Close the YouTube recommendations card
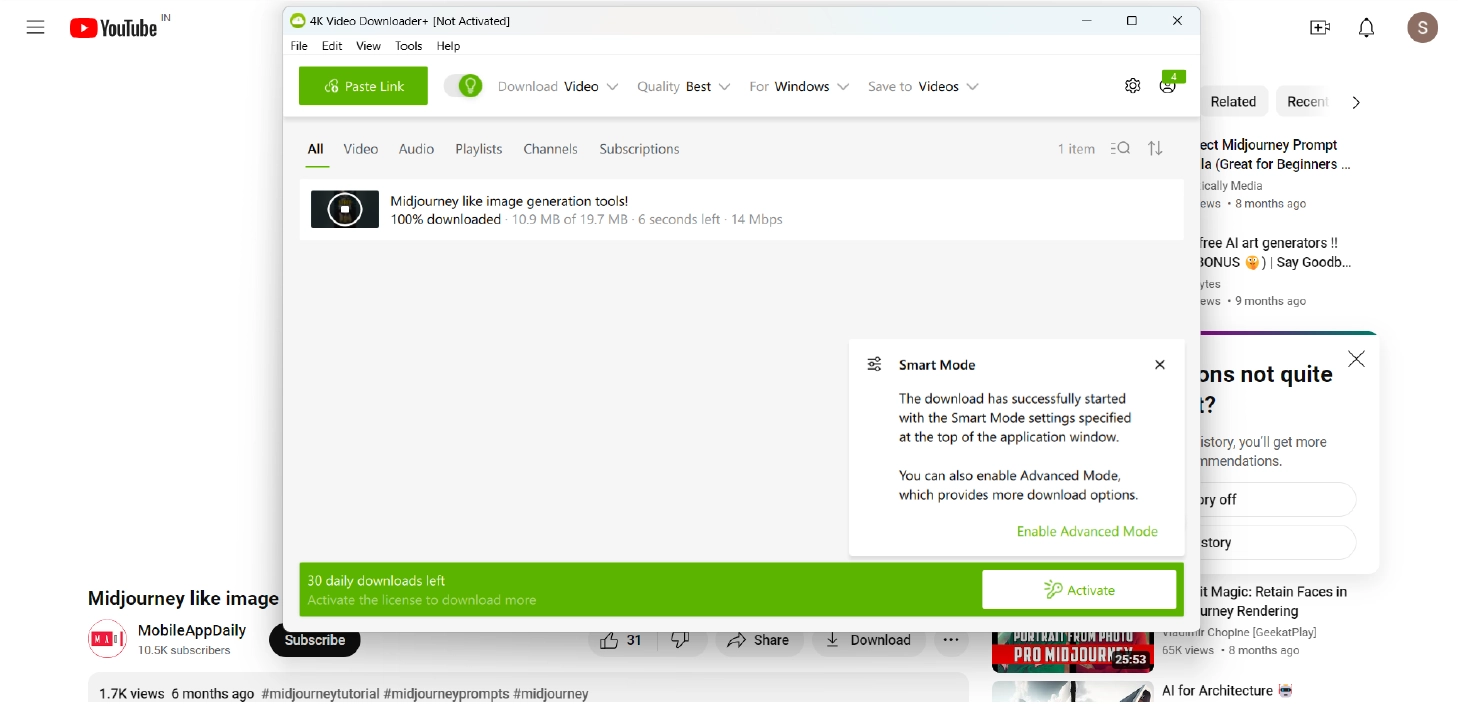 1356,359
